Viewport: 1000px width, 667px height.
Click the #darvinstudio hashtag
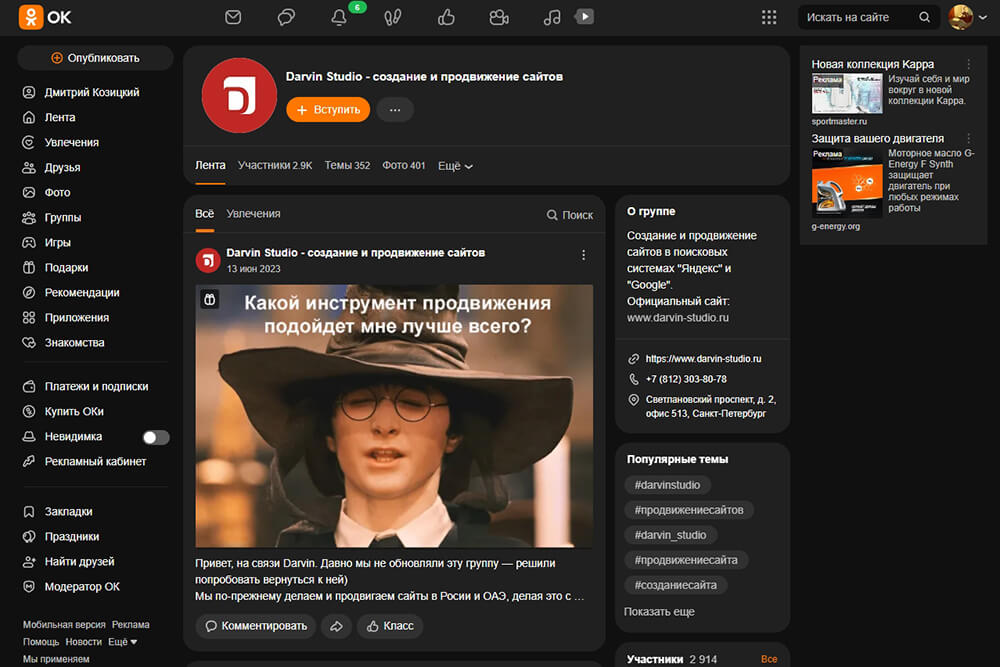click(x=667, y=485)
